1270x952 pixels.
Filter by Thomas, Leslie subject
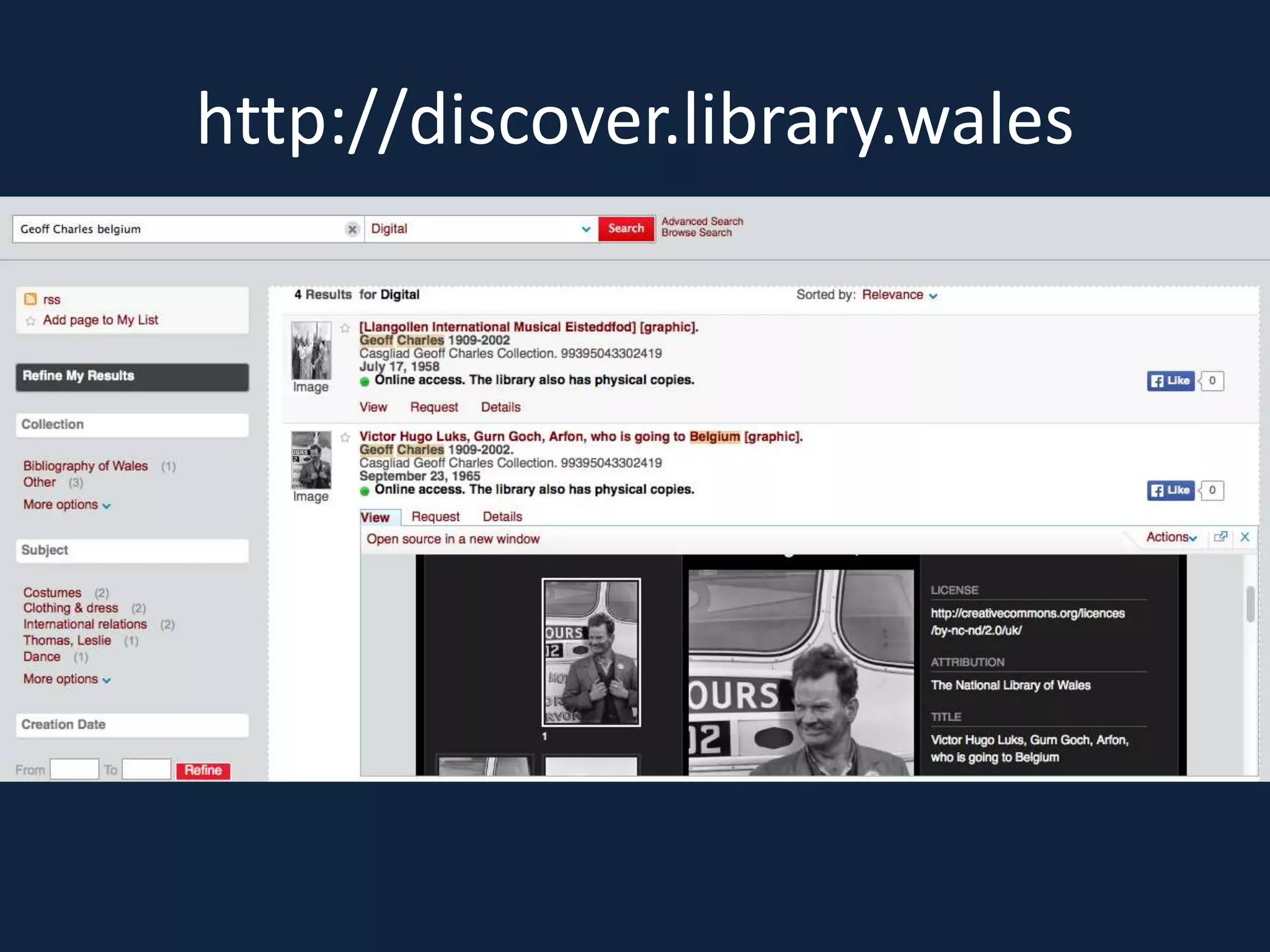pyautogui.click(x=67, y=640)
